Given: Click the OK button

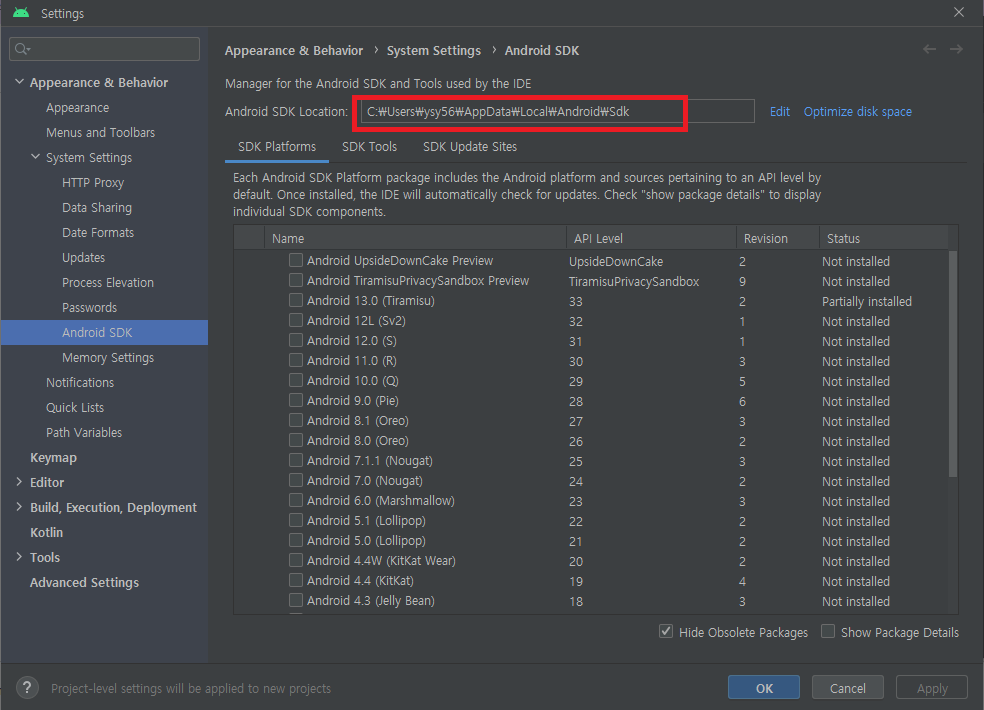Looking at the screenshot, I should [764, 688].
